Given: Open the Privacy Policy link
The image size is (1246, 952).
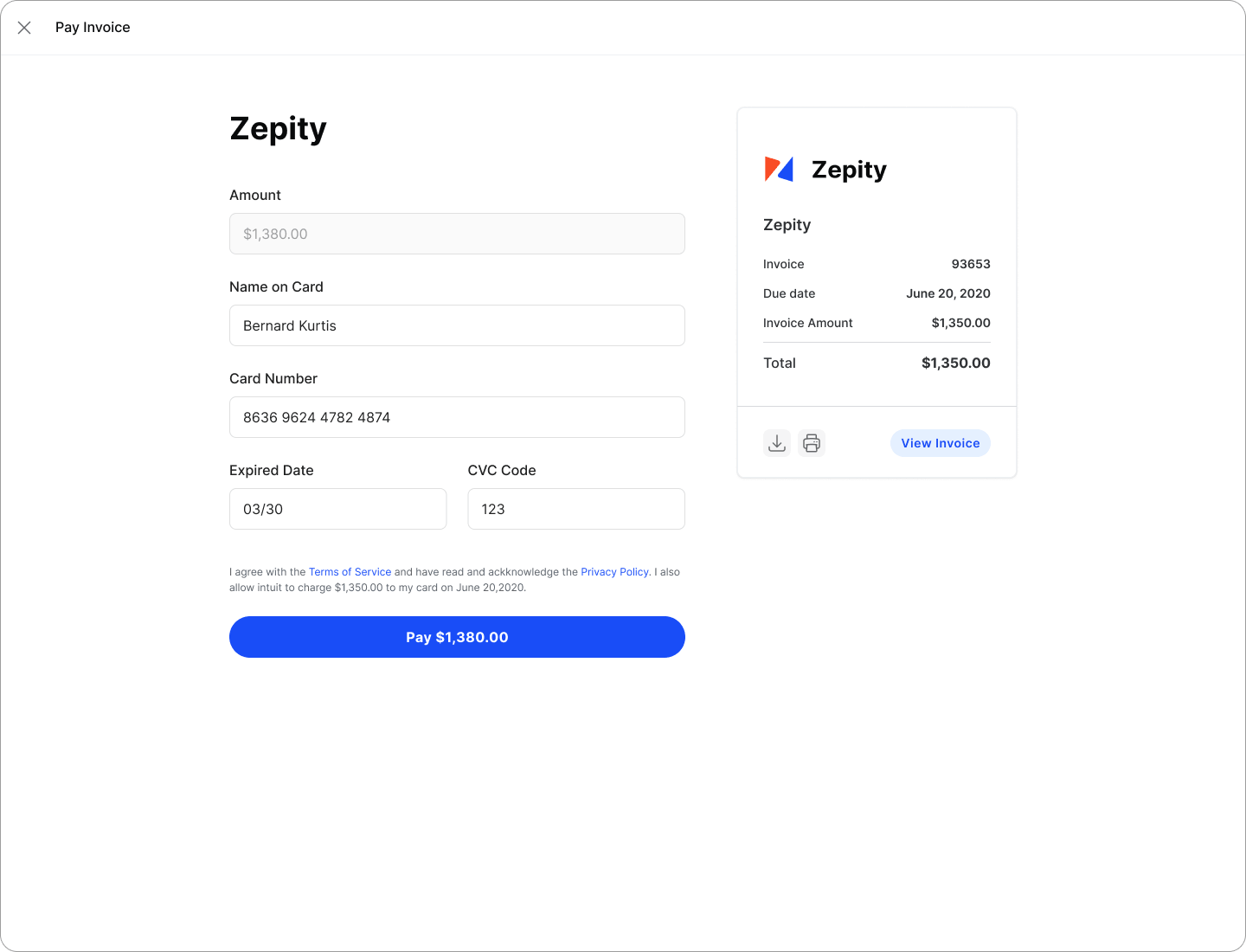Looking at the screenshot, I should pyautogui.click(x=614, y=572).
